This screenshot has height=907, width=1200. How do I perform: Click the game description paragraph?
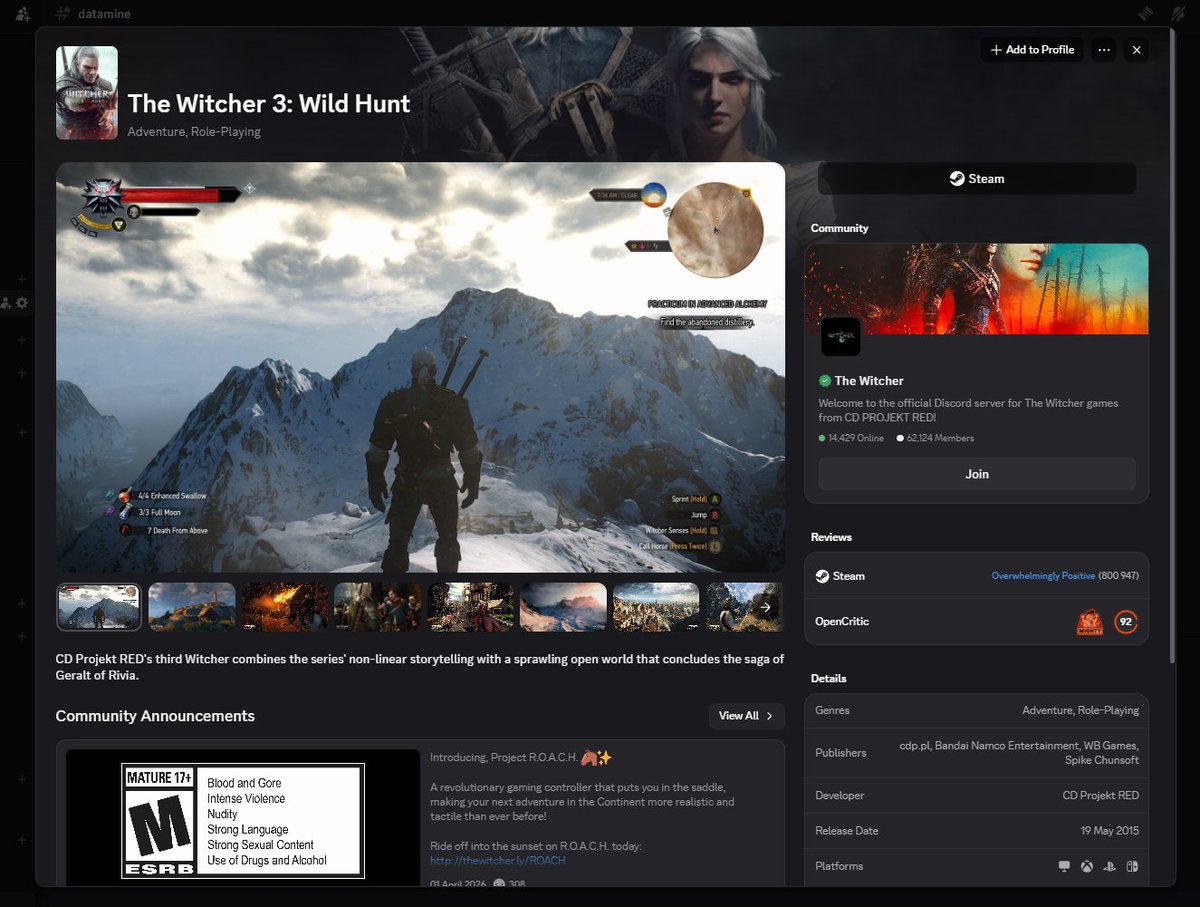420,667
